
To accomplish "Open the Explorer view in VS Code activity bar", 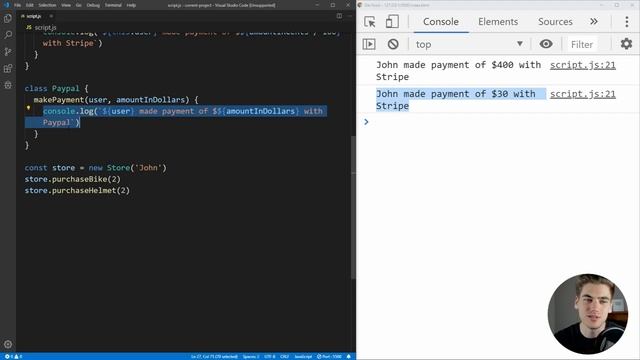I will click(x=8, y=18).
